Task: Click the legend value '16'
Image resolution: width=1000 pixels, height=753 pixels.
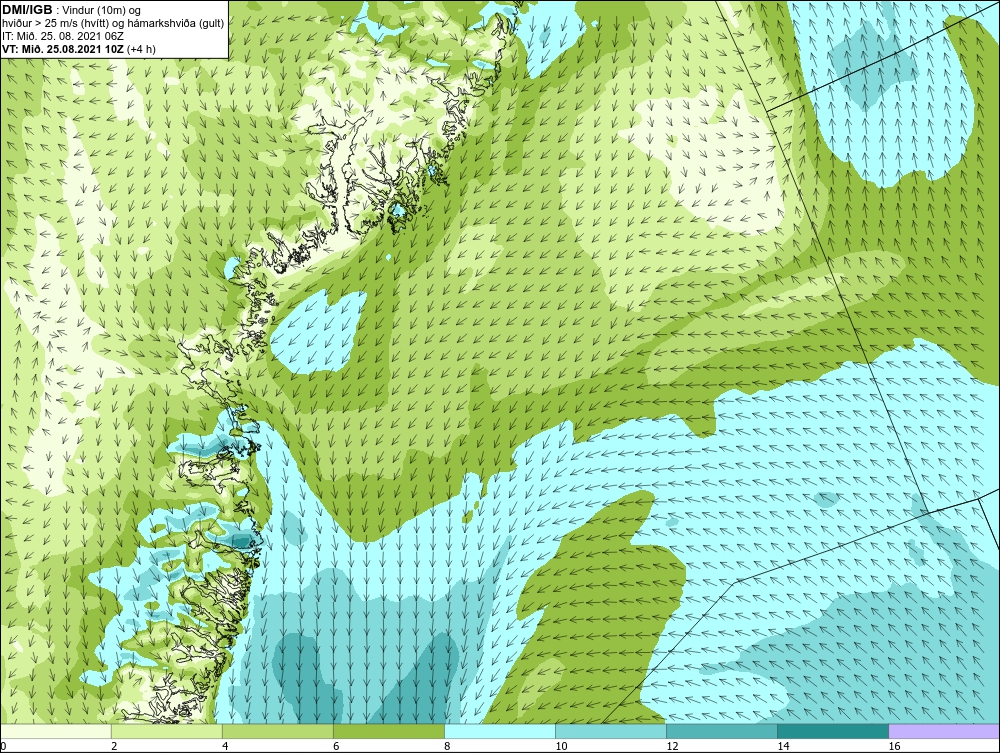Action: pyautogui.click(x=894, y=746)
